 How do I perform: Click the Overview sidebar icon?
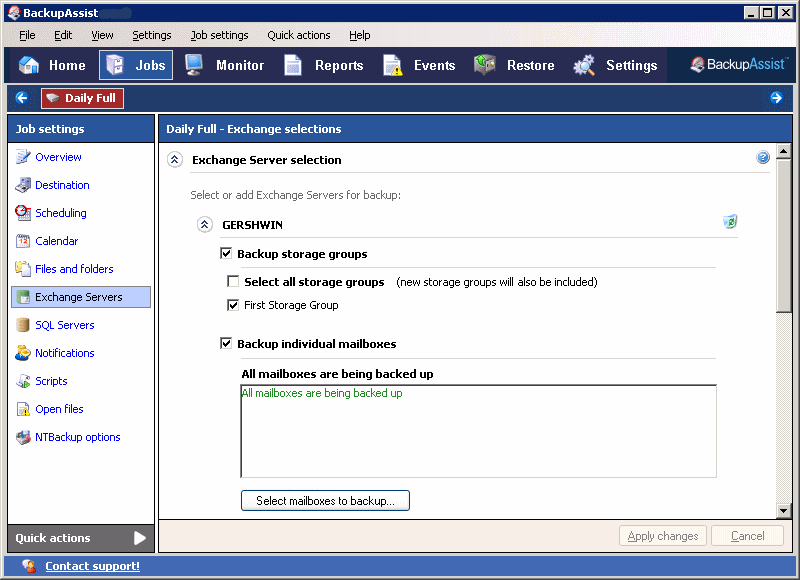[23, 157]
